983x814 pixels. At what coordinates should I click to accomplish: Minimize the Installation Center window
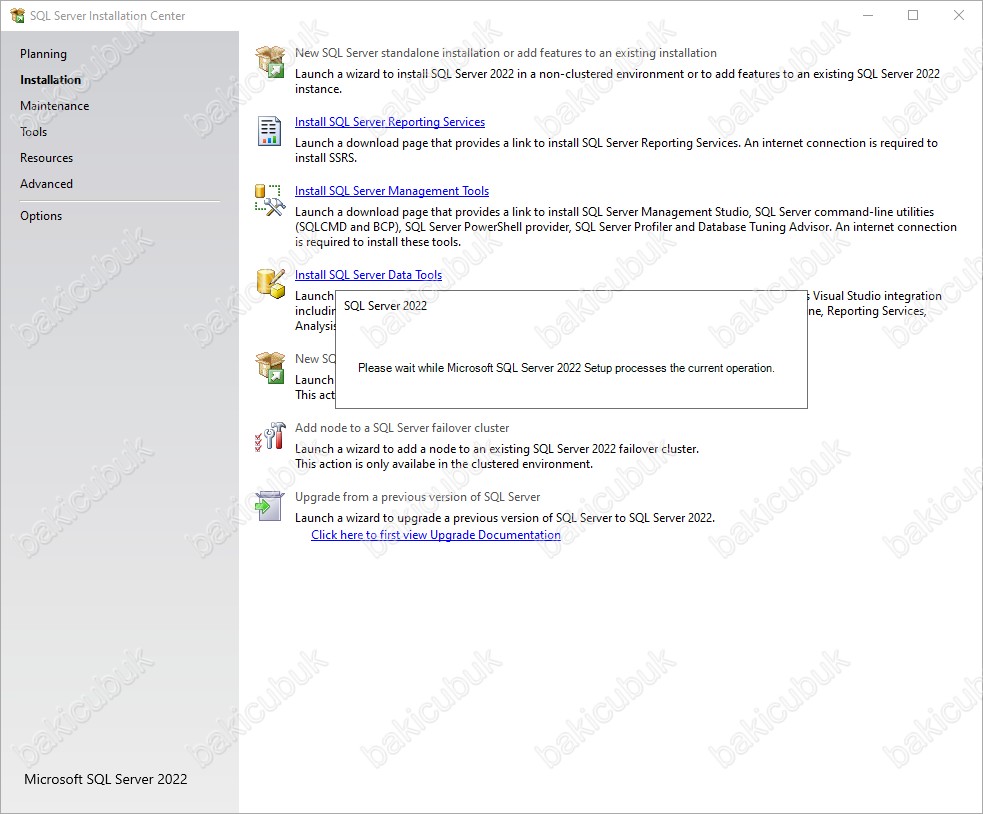click(x=868, y=16)
